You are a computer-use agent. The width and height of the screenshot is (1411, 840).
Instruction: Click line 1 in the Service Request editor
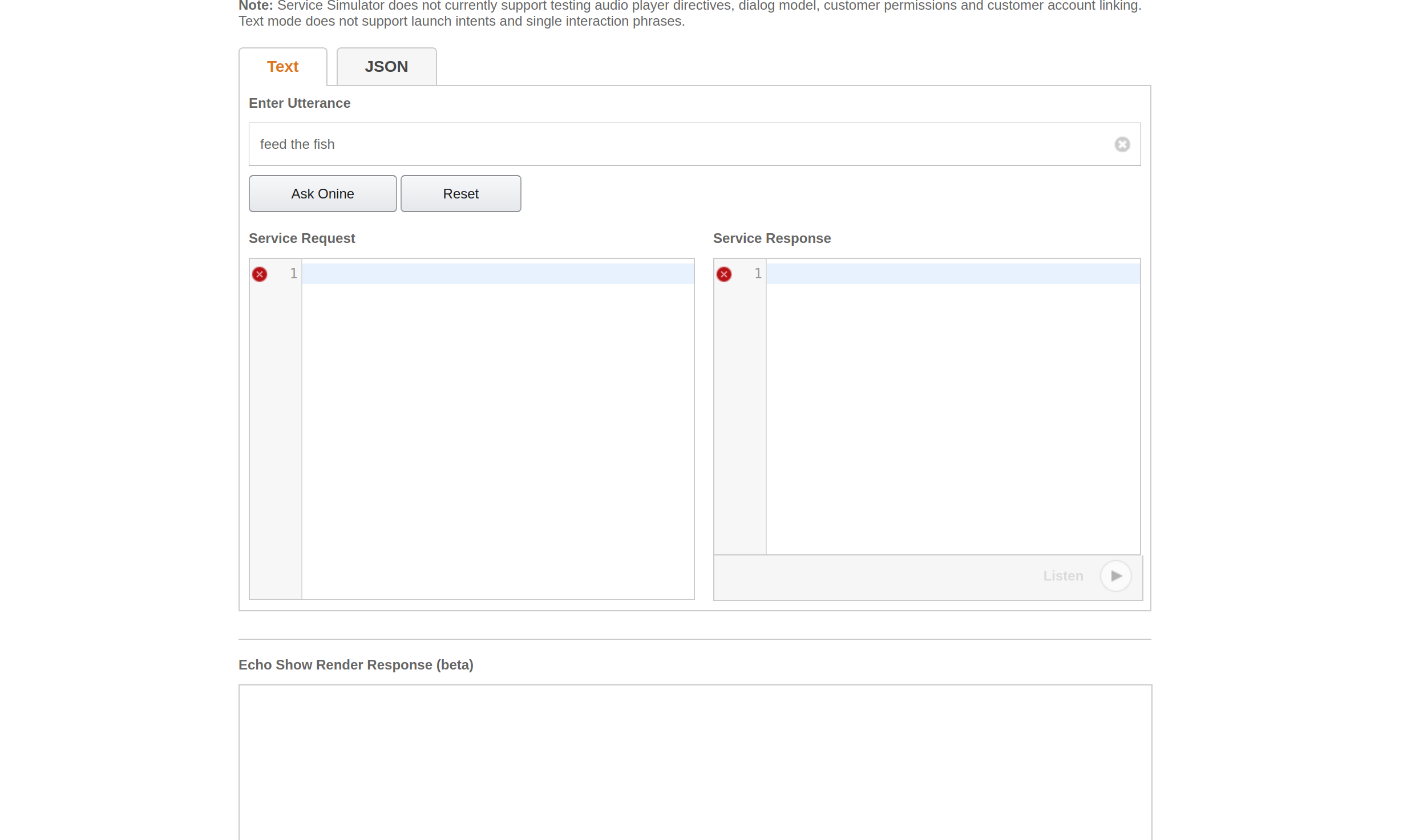click(x=498, y=274)
